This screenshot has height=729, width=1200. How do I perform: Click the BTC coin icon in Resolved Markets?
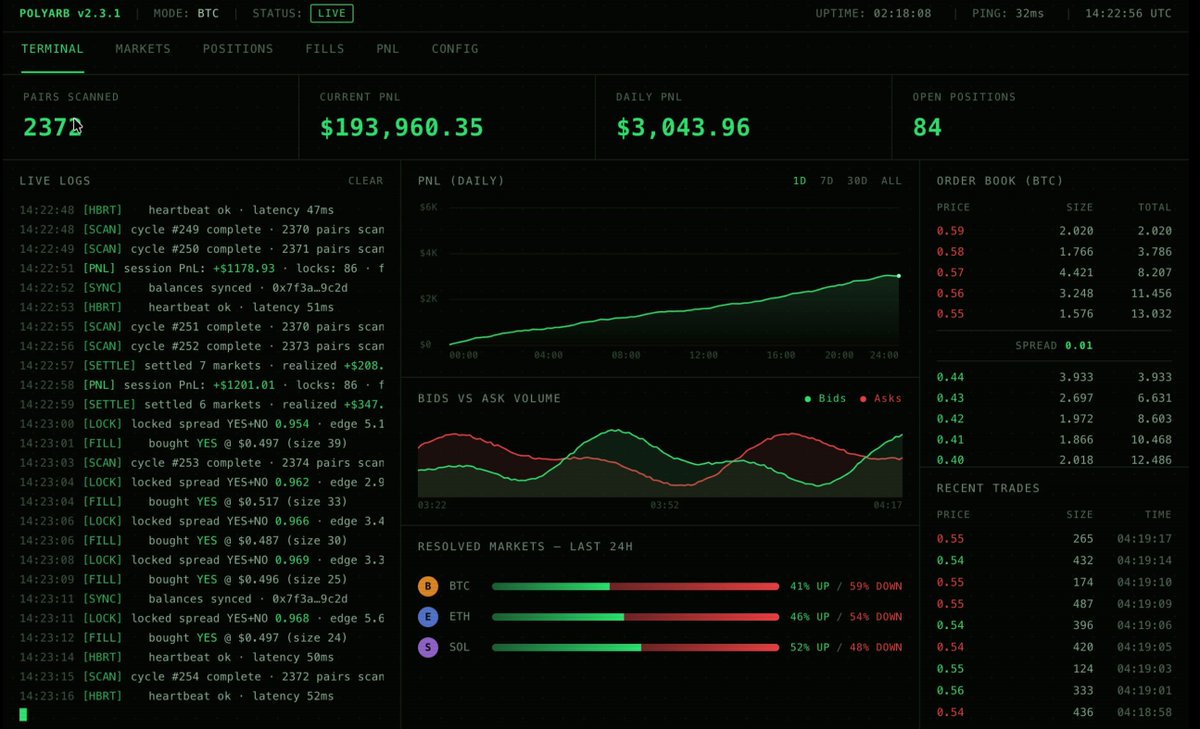pos(428,586)
